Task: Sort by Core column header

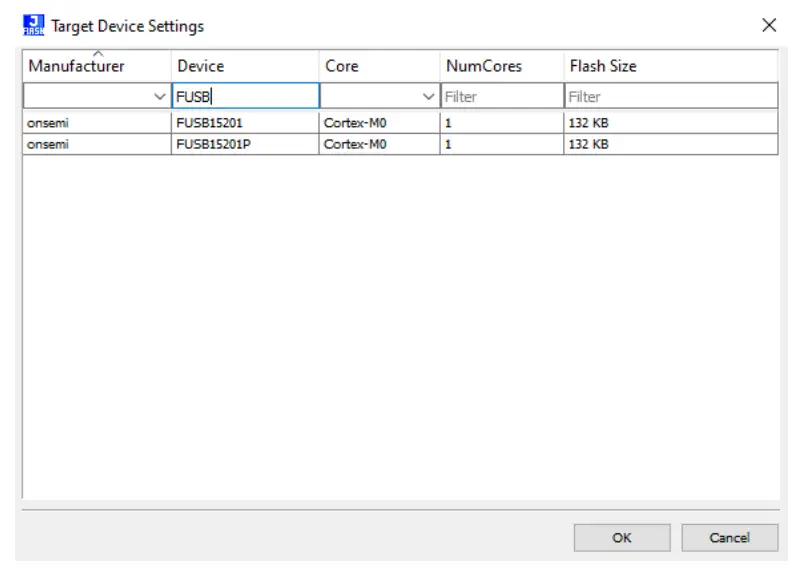Action: coord(379,66)
